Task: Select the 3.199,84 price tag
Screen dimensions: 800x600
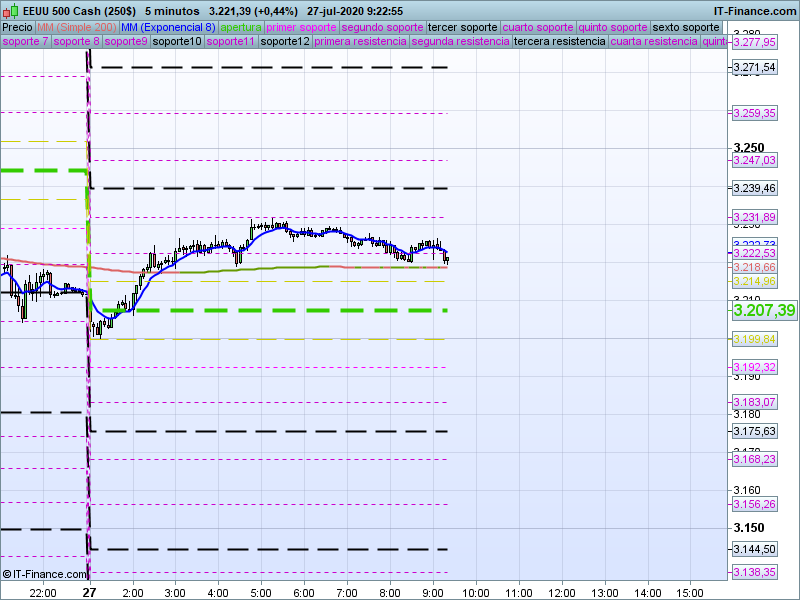Action: tap(754, 339)
